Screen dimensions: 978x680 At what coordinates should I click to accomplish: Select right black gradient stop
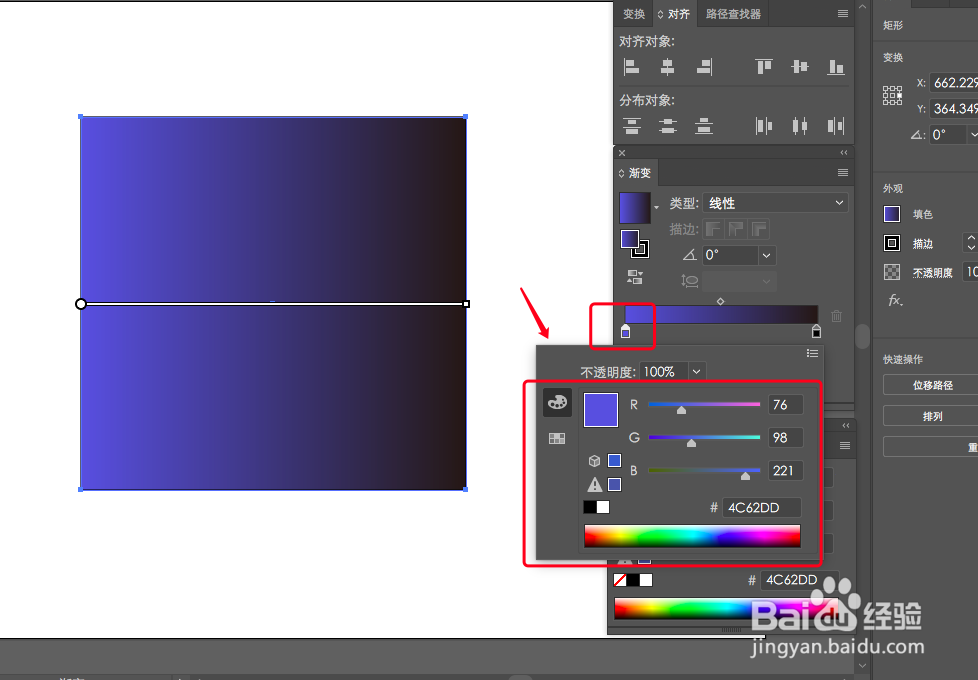816,331
